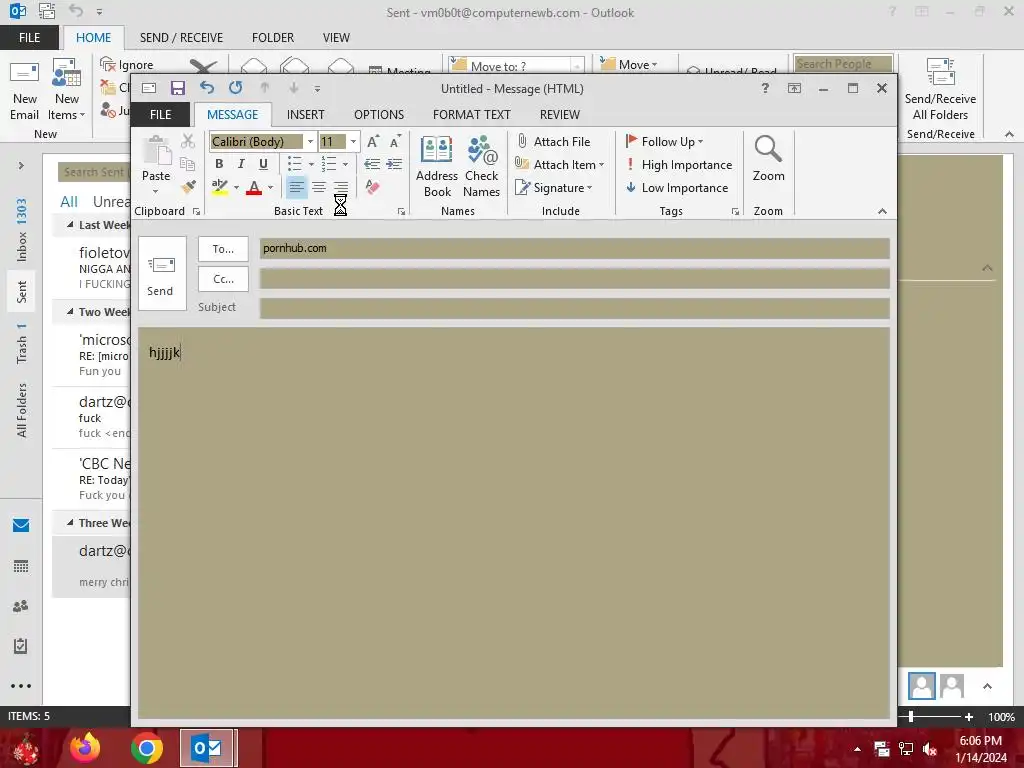Open the Calibri (Body) font dropdown
This screenshot has width=1024, height=768.
(x=310, y=142)
